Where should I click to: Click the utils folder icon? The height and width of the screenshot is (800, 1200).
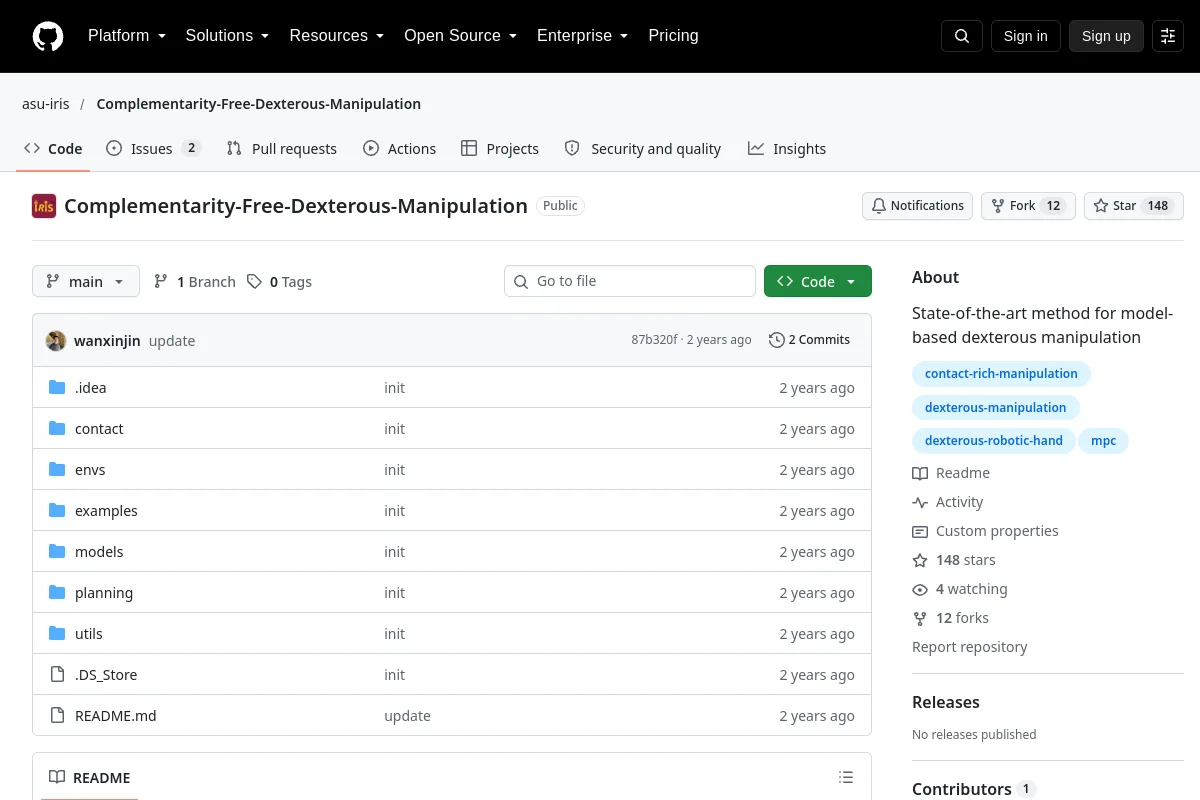[57, 633]
